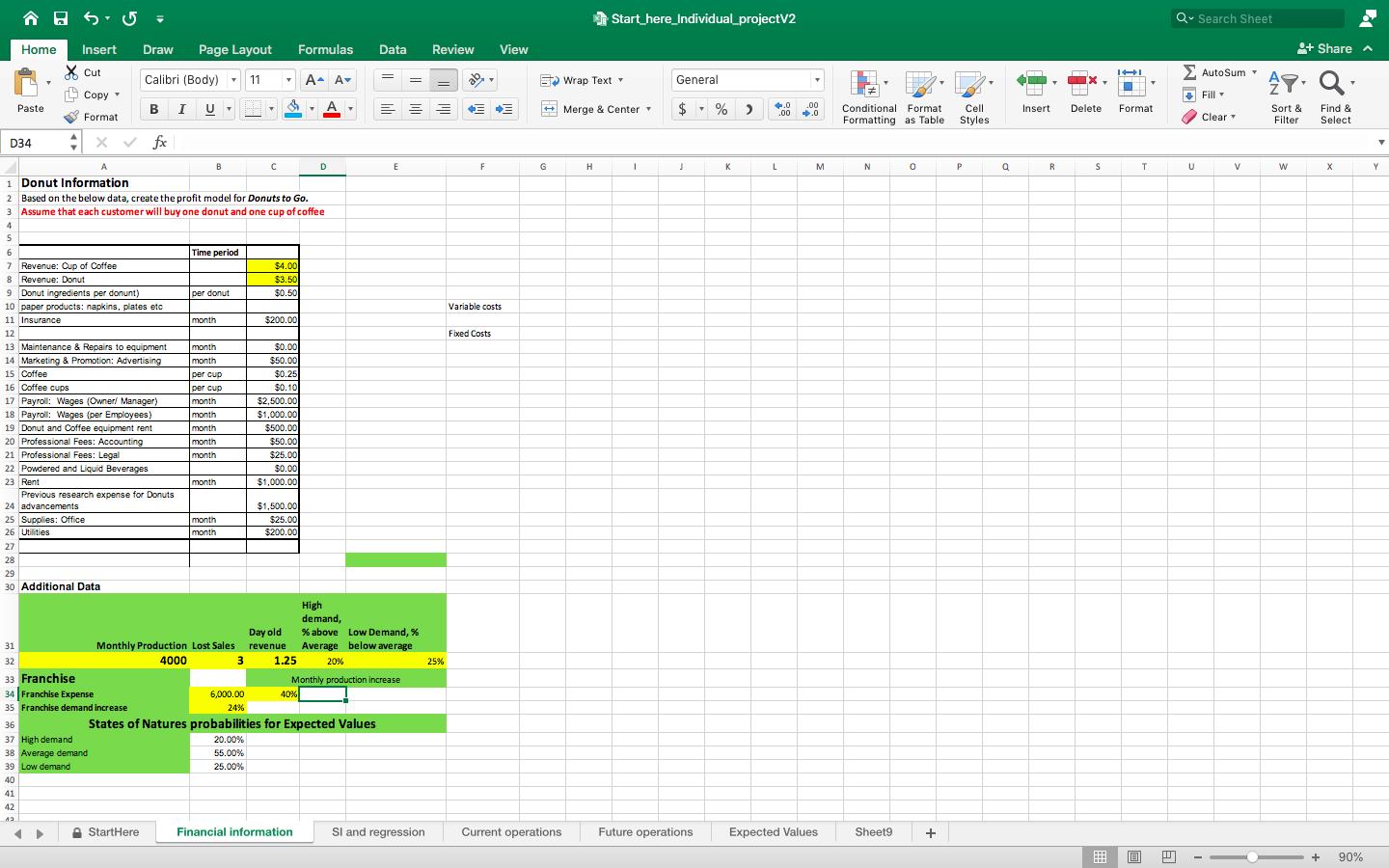The width and height of the screenshot is (1389, 868).
Task: Apply comma style formatting
Action: pyautogui.click(x=749, y=109)
